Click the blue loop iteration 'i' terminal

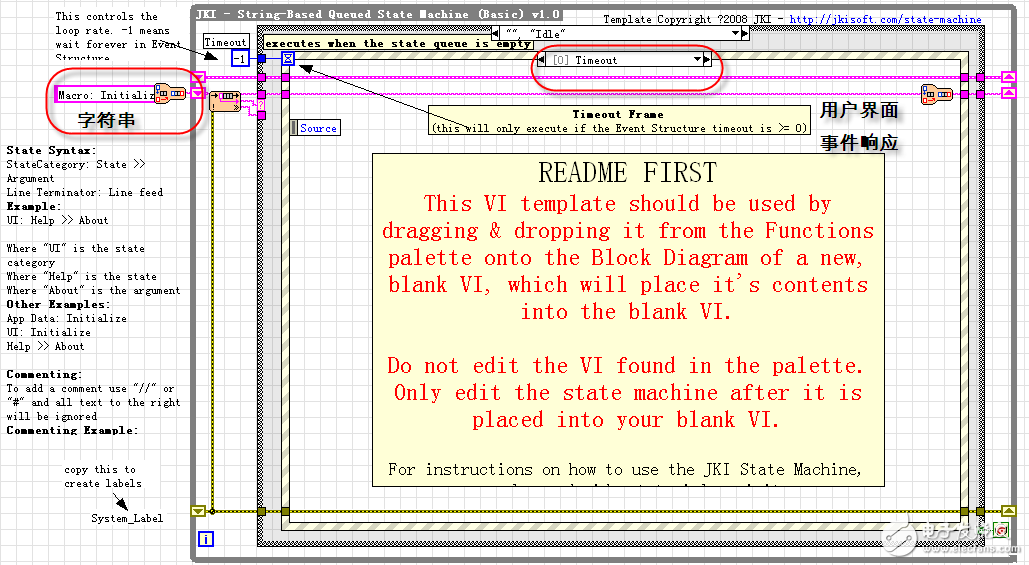click(205, 539)
